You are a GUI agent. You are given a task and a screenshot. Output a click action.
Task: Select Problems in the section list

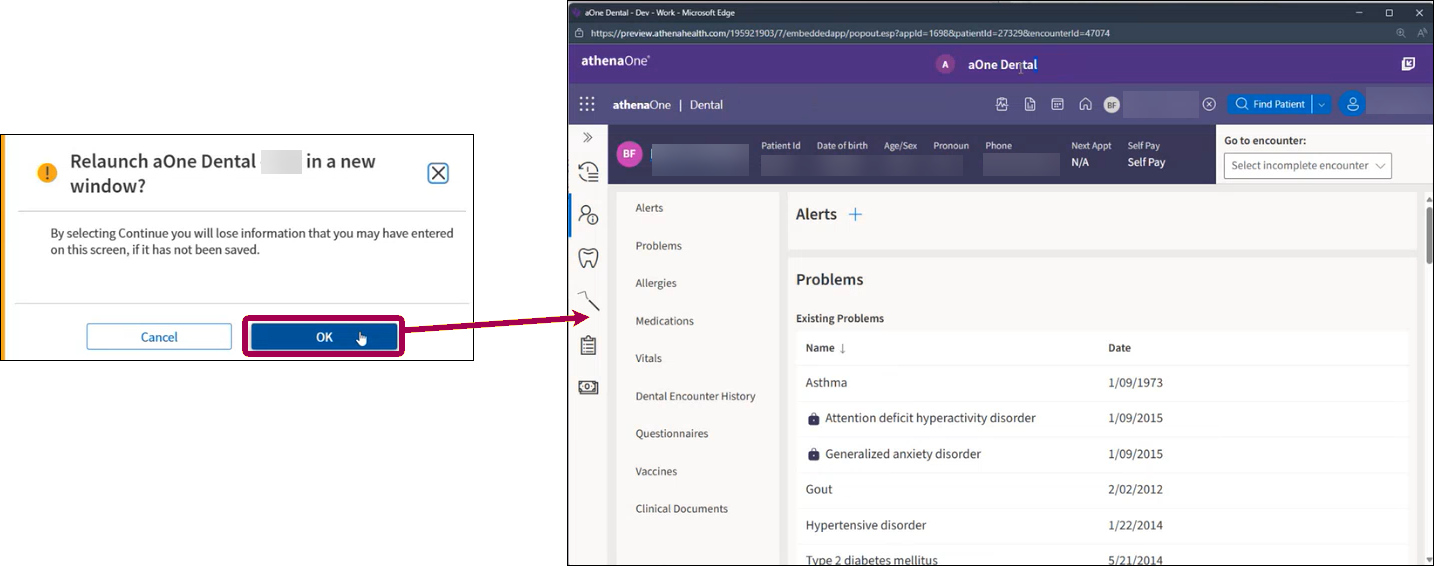658,246
